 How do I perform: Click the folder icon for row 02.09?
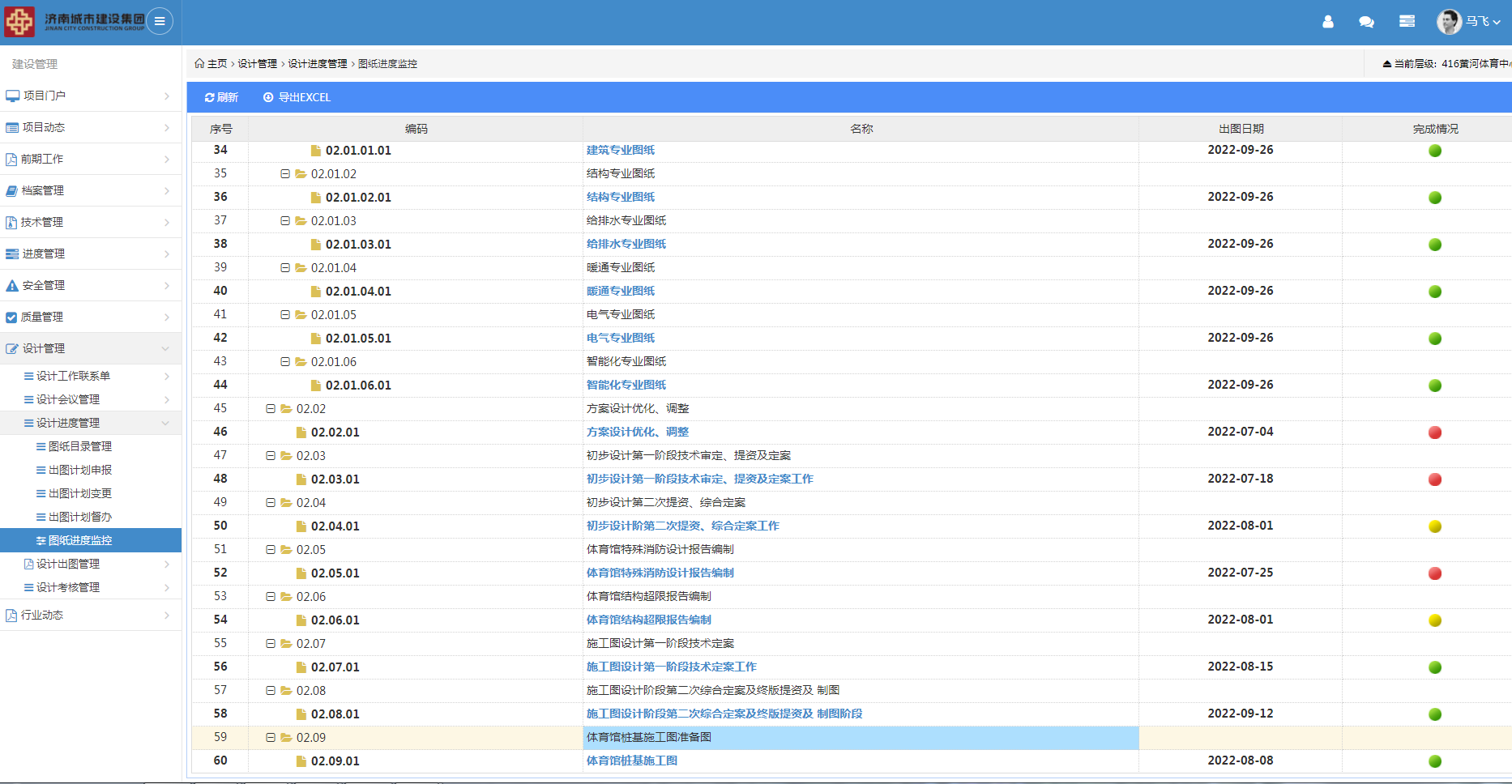coord(286,737)
